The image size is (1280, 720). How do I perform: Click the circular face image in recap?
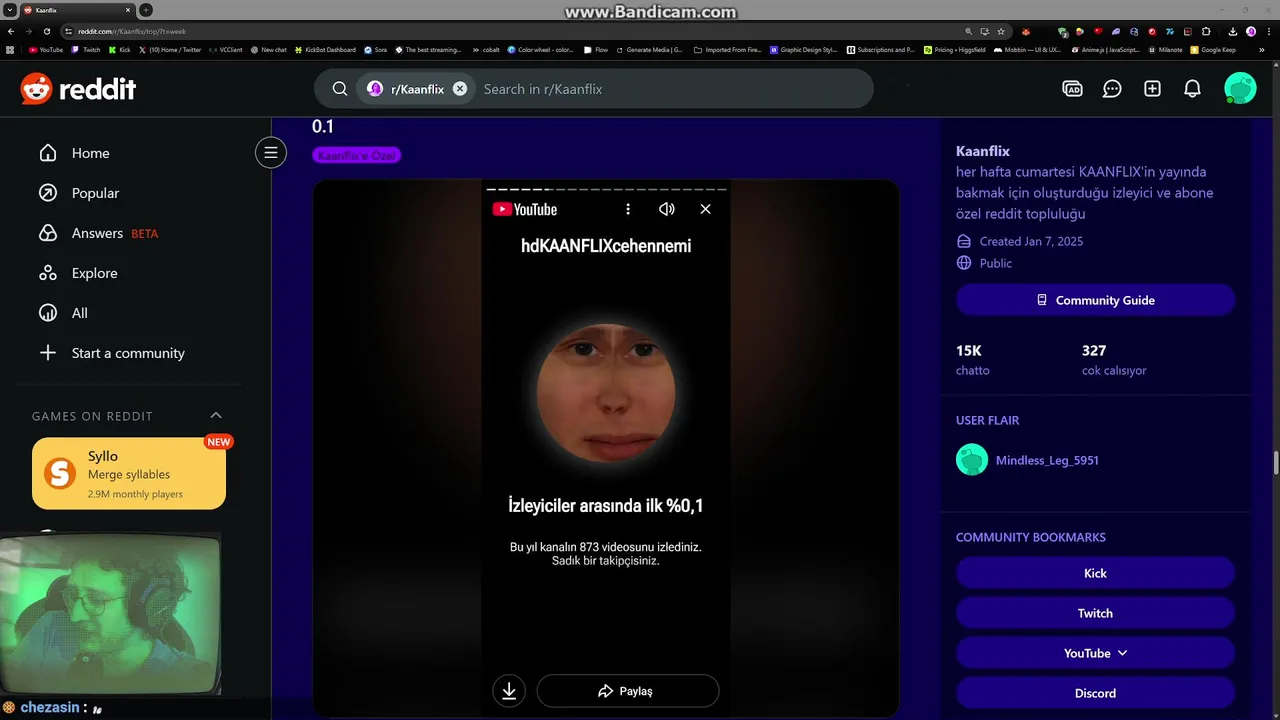[x=606, y=392]
